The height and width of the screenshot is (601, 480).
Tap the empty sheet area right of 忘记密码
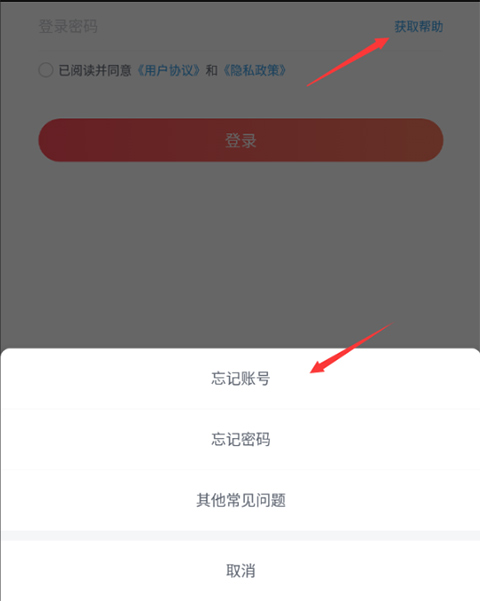(x=374, y=439)
